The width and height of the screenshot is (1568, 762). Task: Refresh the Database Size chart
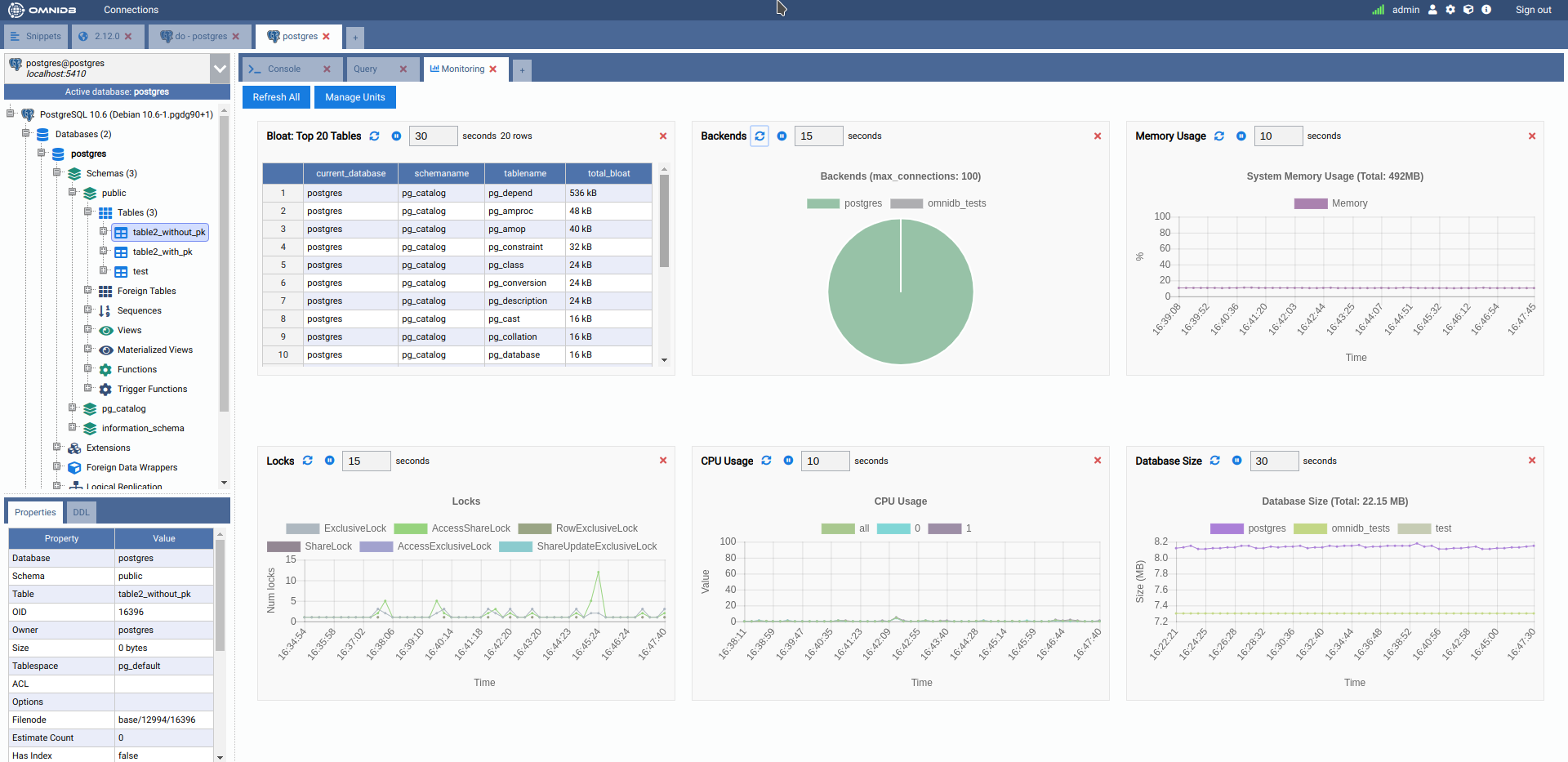(x=1215, y=461)
